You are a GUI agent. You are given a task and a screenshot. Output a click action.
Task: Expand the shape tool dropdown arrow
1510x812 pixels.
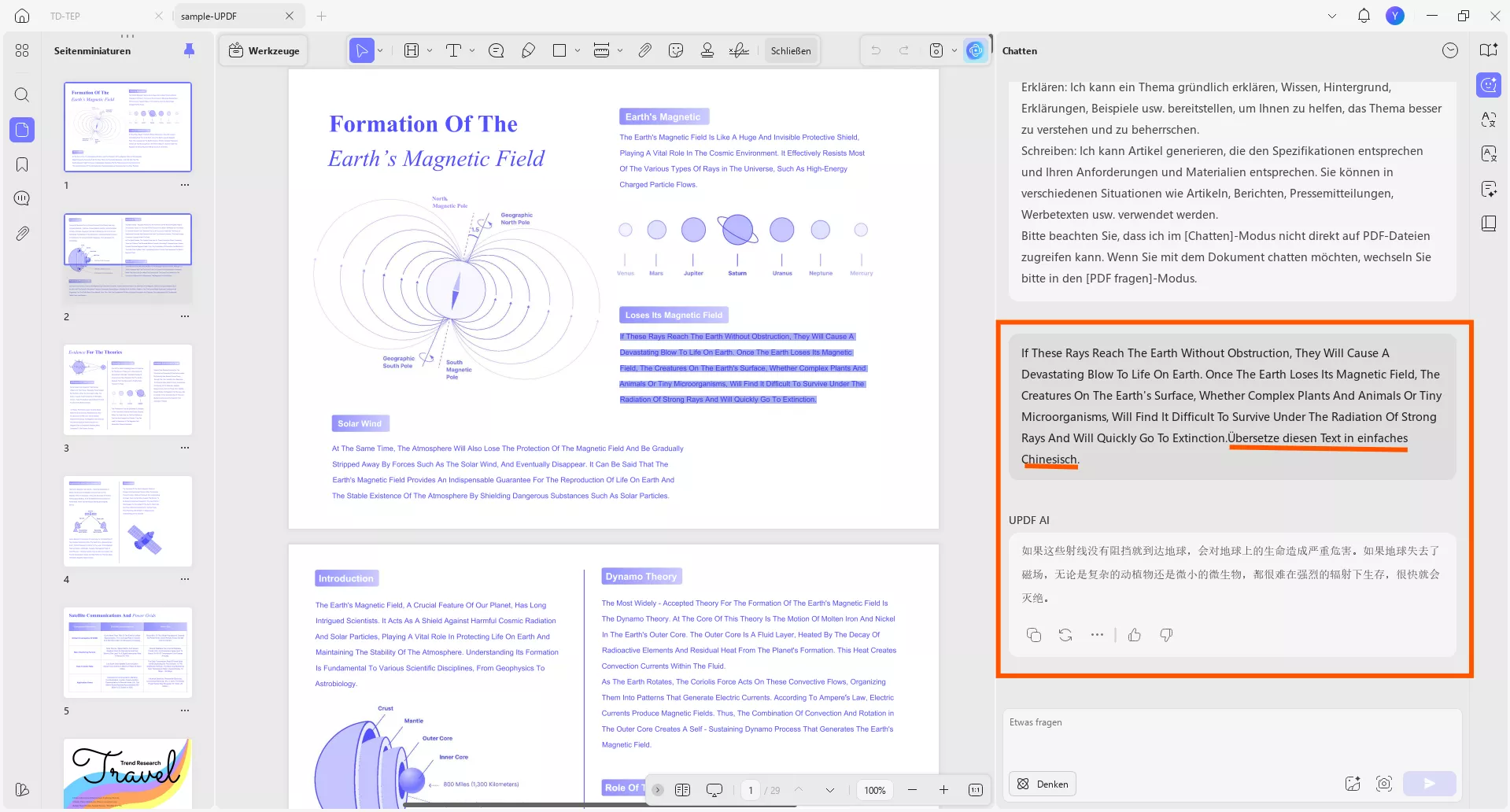[x=578, y=50]
